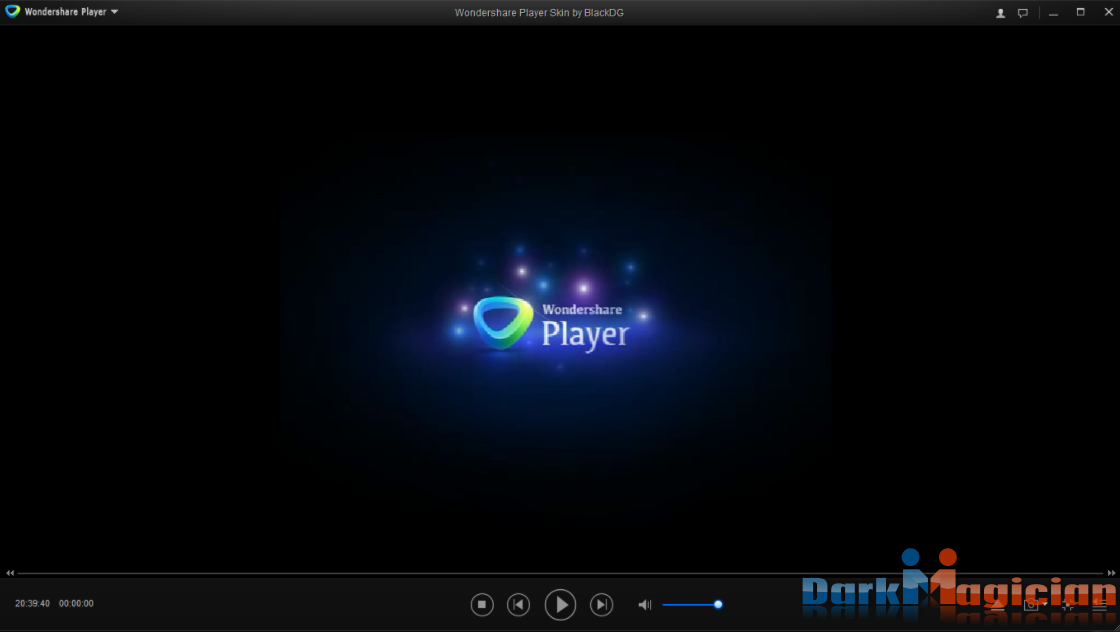Take a snapshot with the camera icon
Viewport: 1120px width, 632px height.
pos(1030,605)
